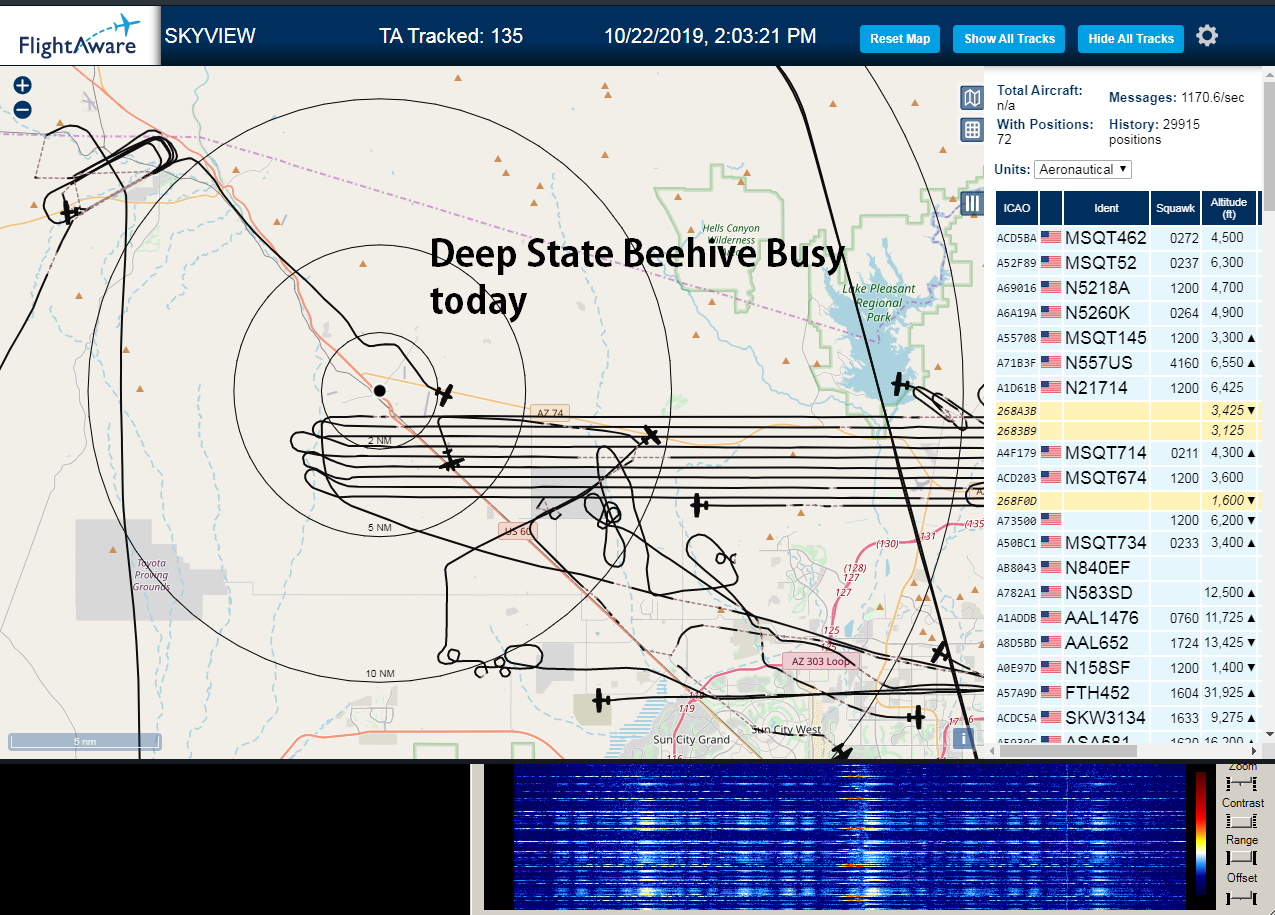The width and height of the screenshot is (1275, 915).
Task: Open the settings gear icon
Action: pos(1207,36)
